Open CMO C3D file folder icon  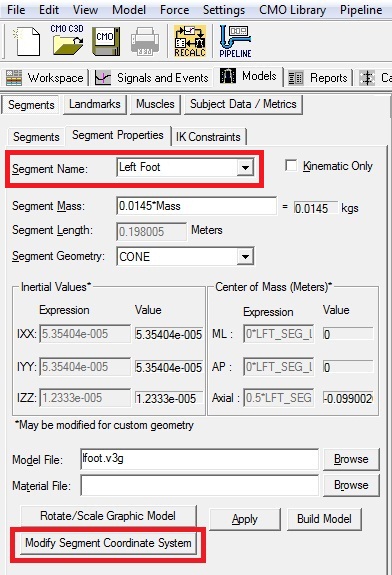coord(67,40)
